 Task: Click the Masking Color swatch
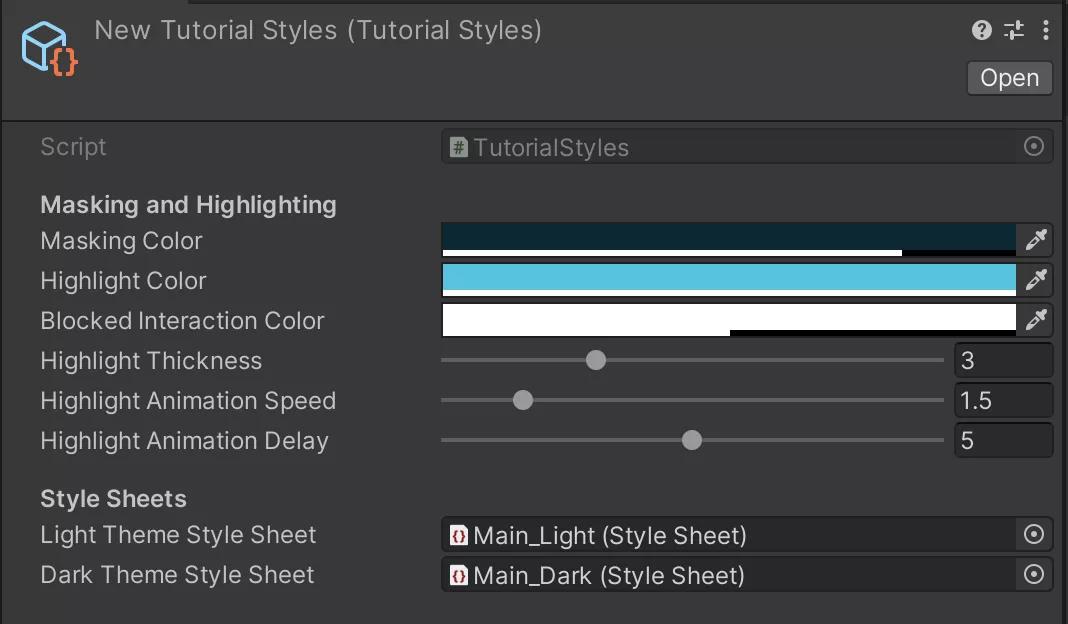point(728,238)
